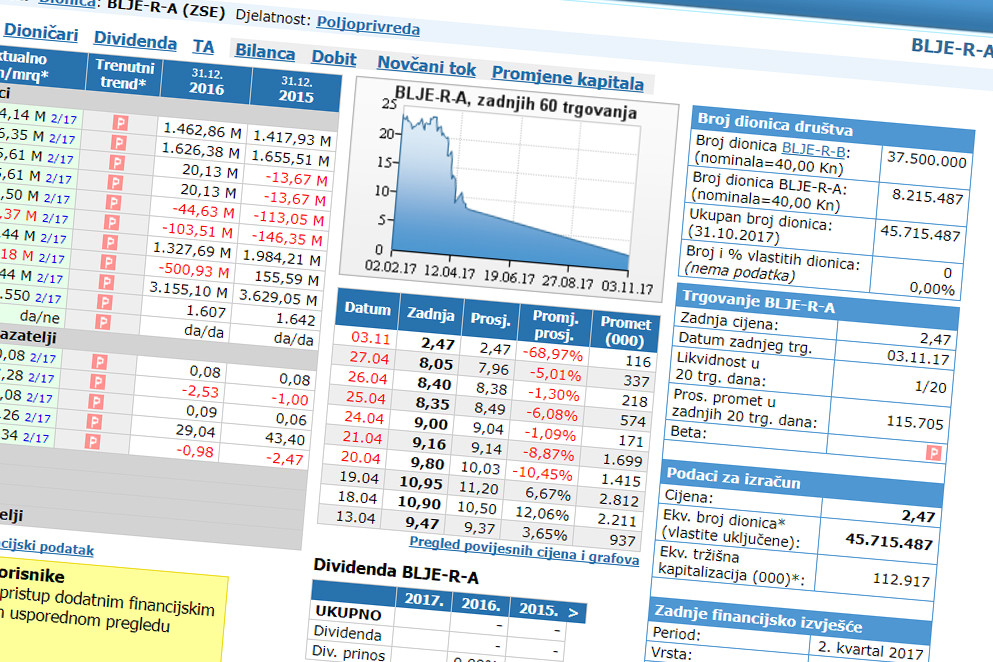Open the Dividenda tab

pyautogui.click(x=135, y=41)
